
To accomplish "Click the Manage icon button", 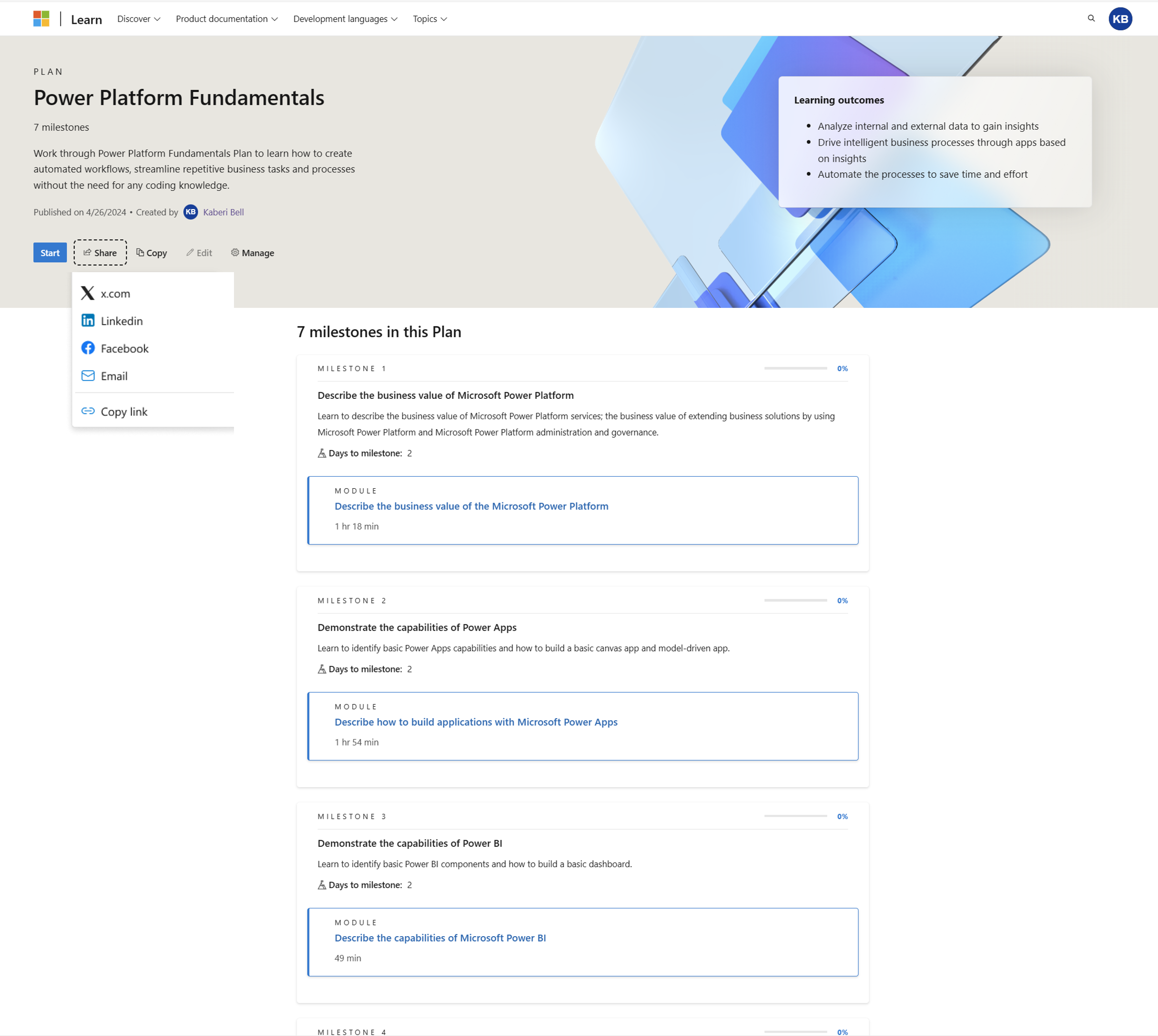I will tap(234, 253).
